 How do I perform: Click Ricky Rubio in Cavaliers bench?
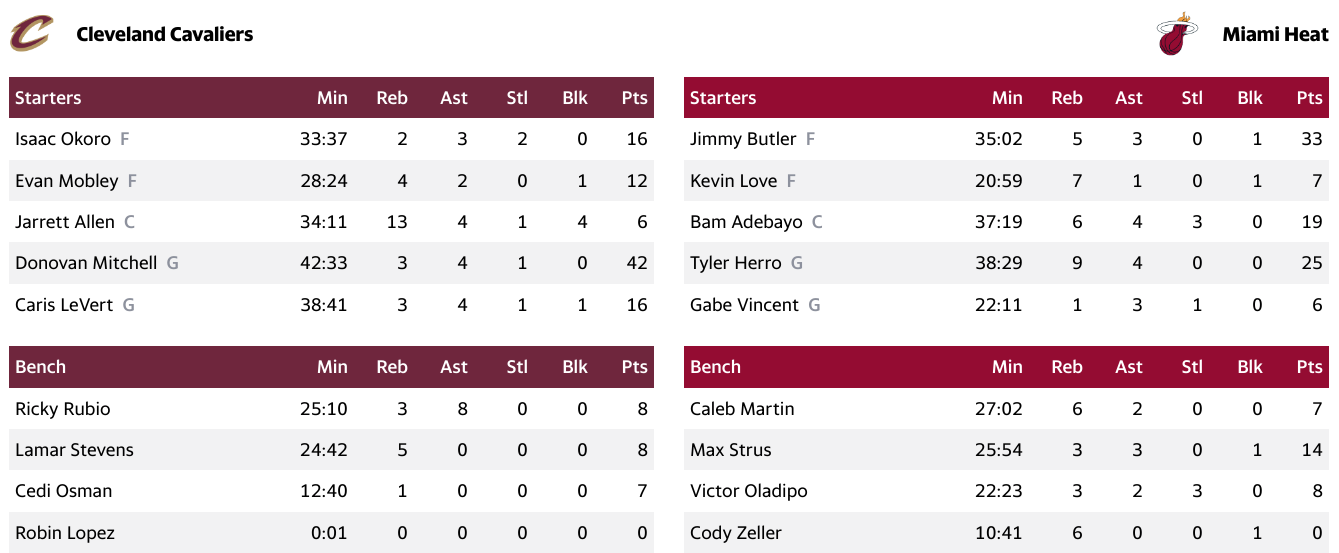[x=63, y=409]
